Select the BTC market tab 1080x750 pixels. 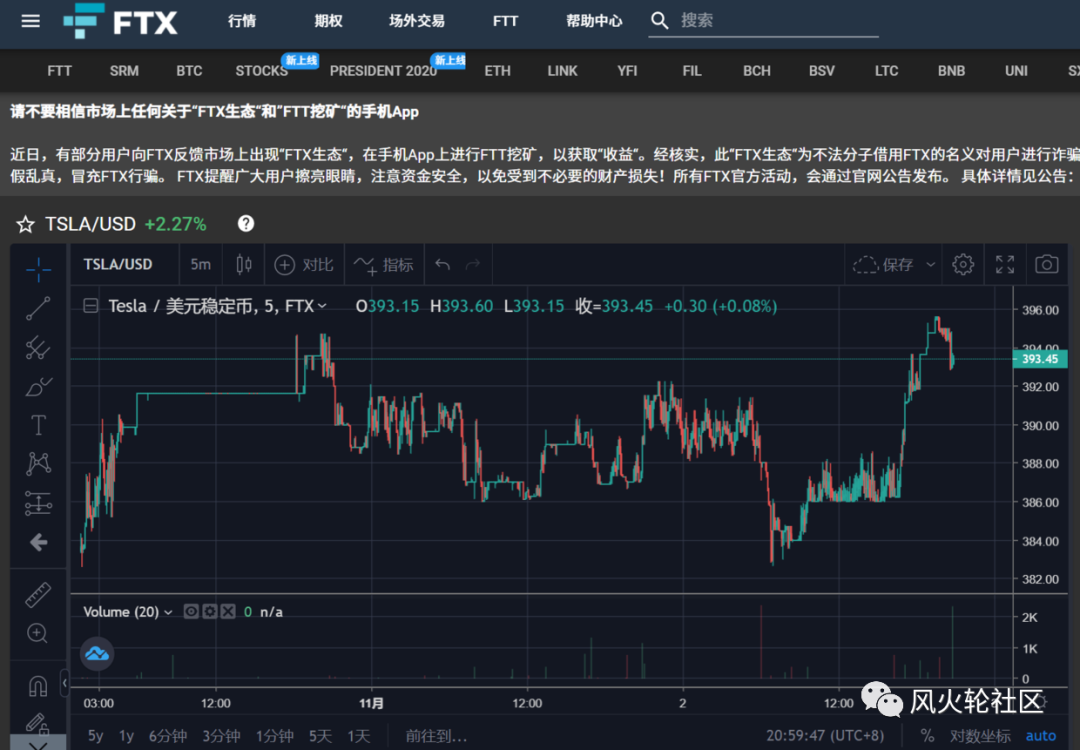(189, 71)
